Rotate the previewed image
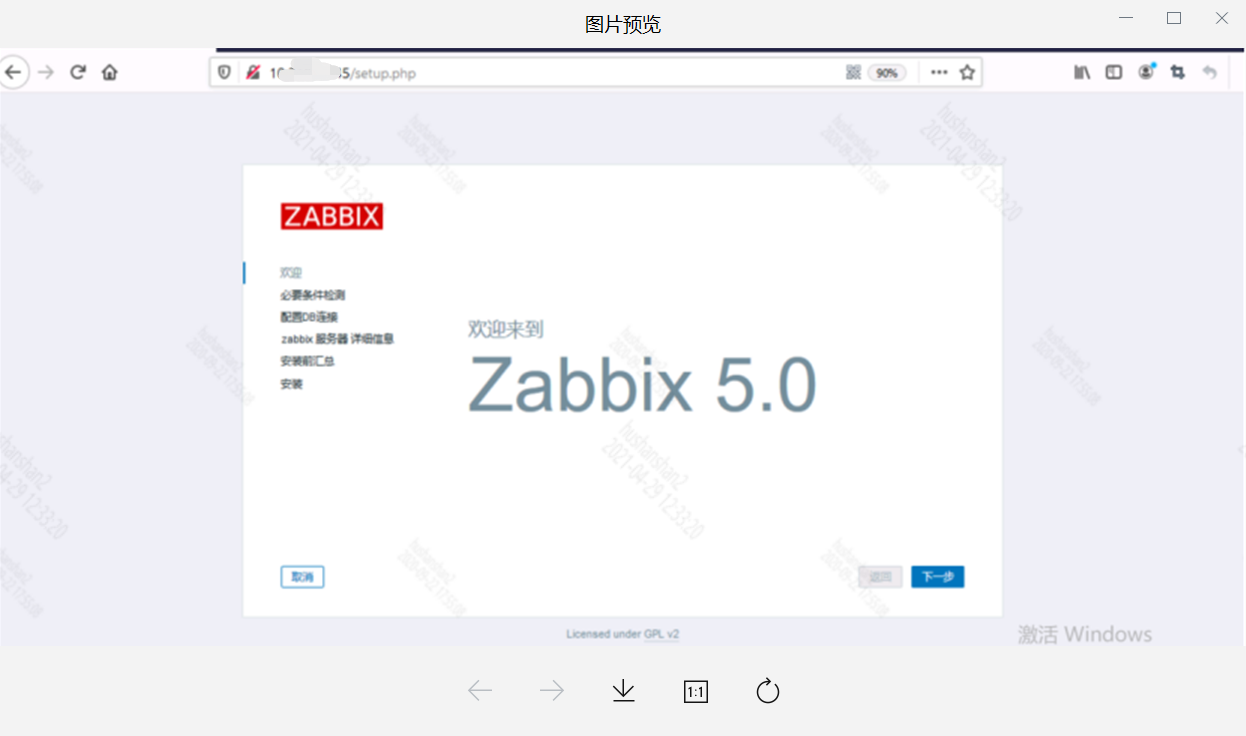Viewport: 1246px width, 736px height. coord(768,691)
